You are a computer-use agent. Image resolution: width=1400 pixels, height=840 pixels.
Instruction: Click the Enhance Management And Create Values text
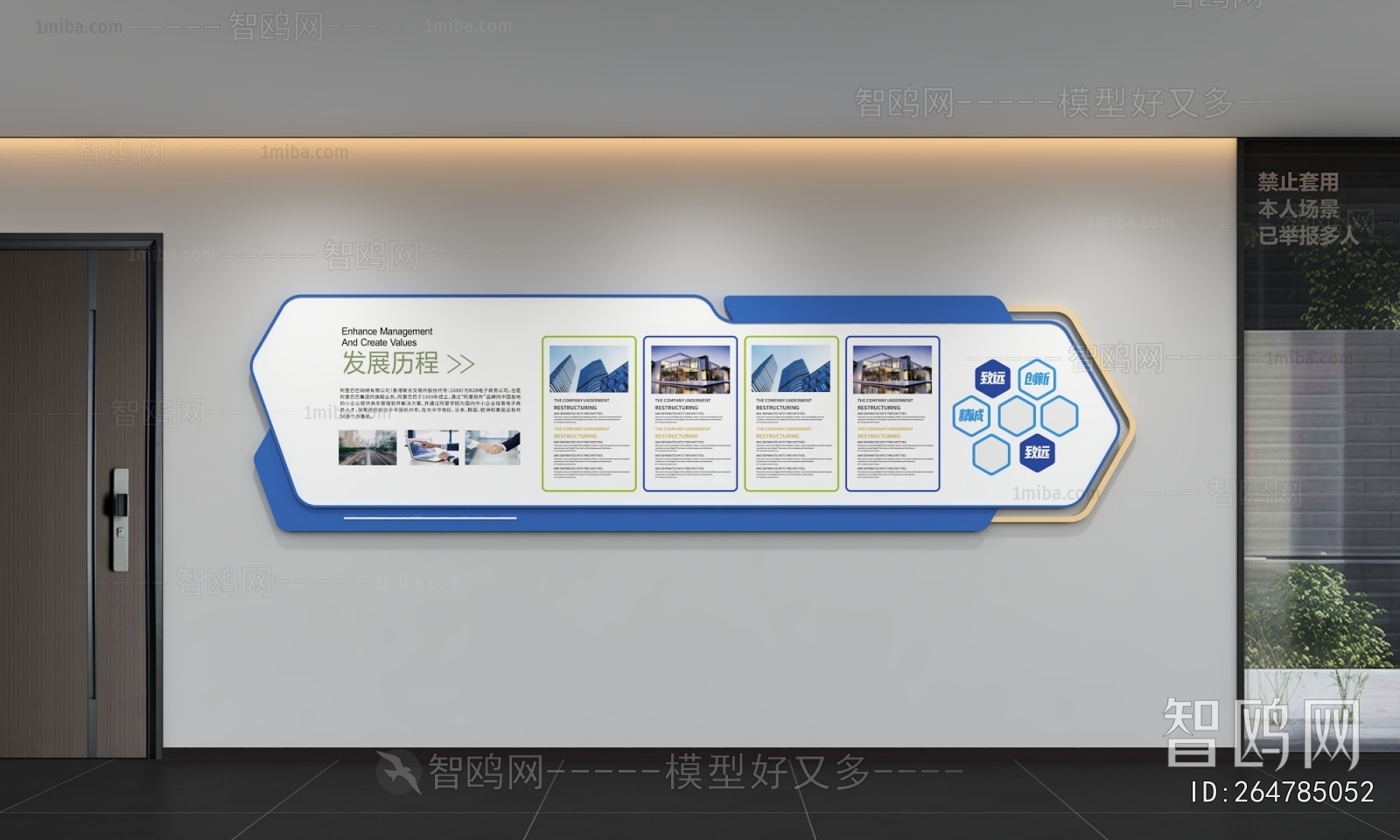tap(387, 337)
